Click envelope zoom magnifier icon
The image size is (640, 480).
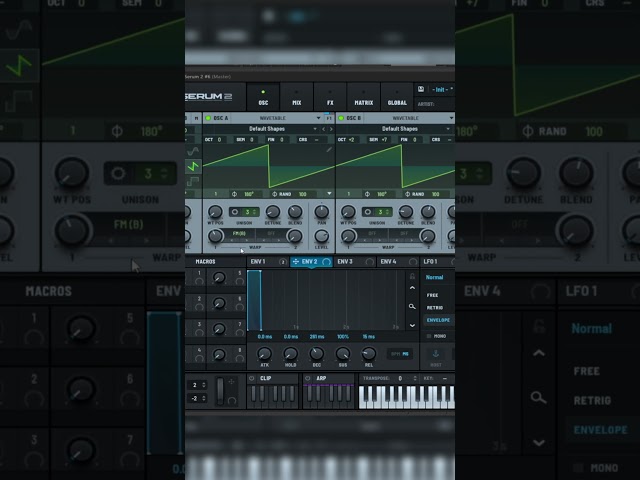pyautogui.click(x=412, y=307)
